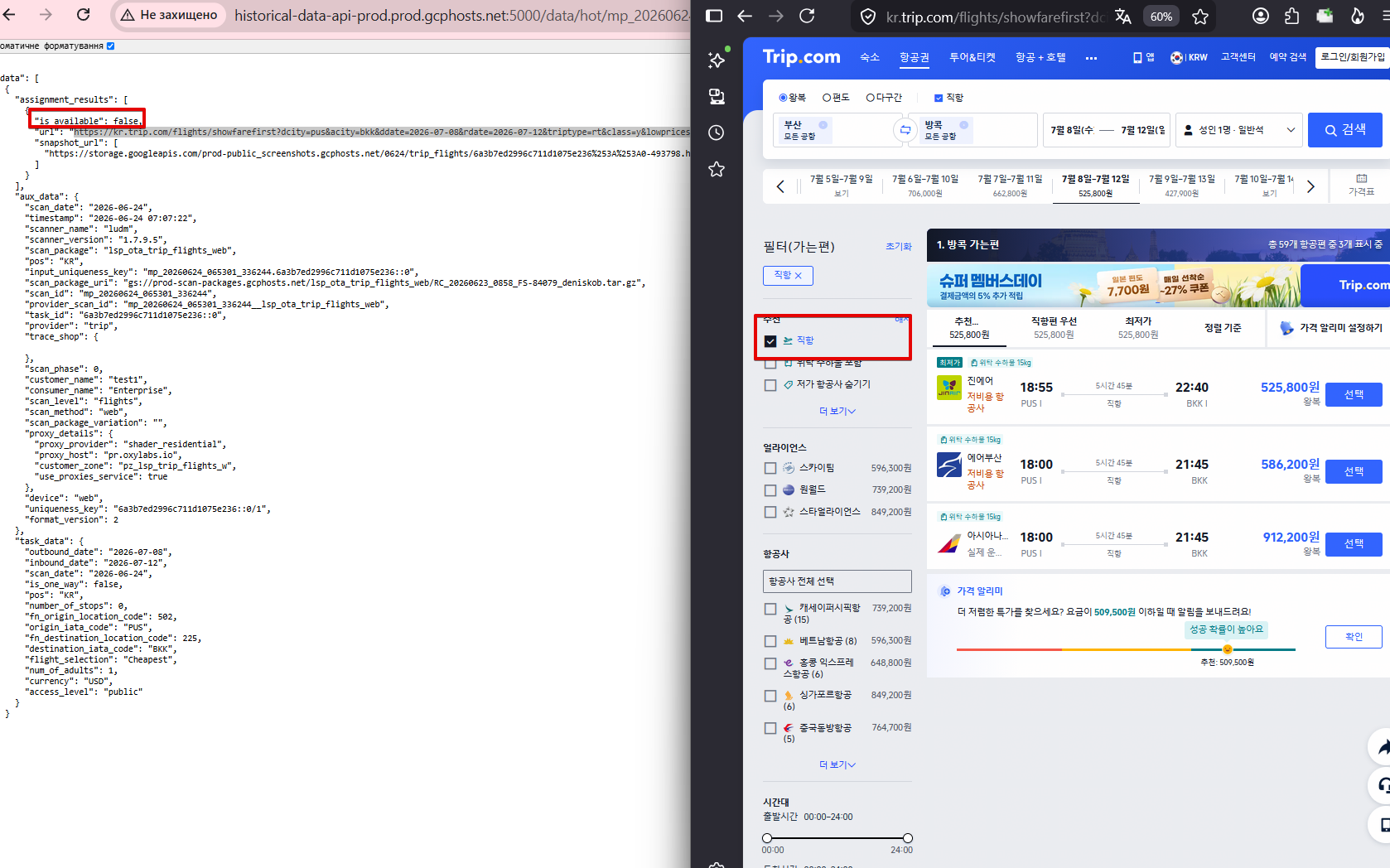Open the 가격표 price calendar icon
The height and width of the screenshot is (868, 1390).
1361,185
